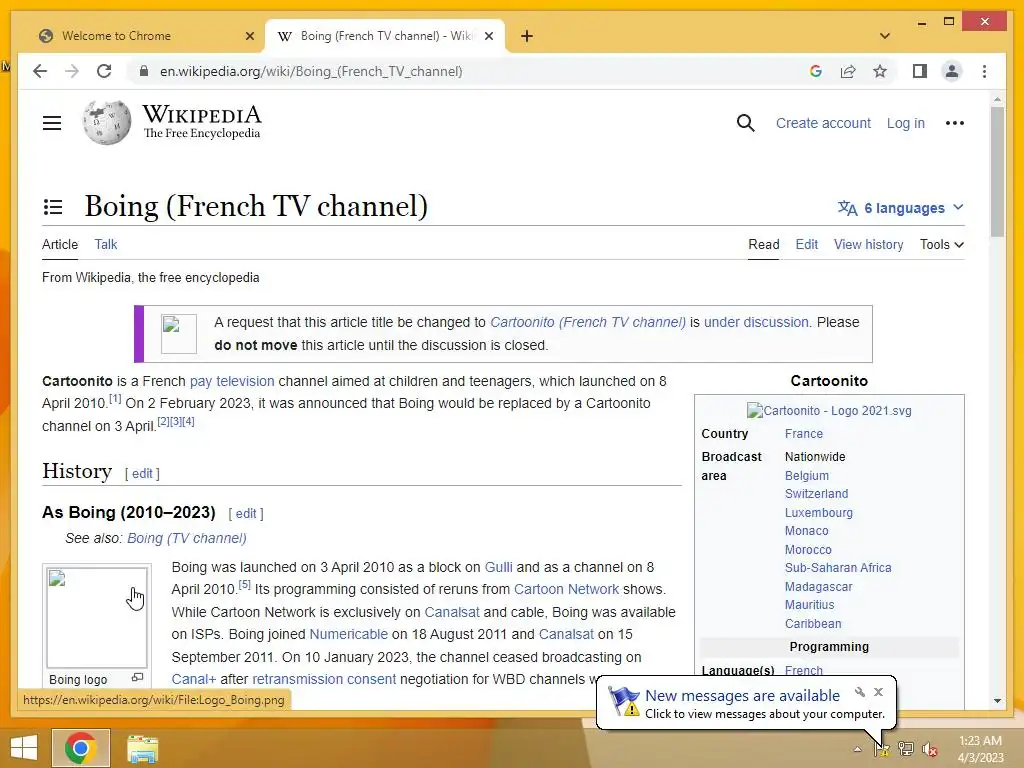Open the View history tab

click(869, 244)
